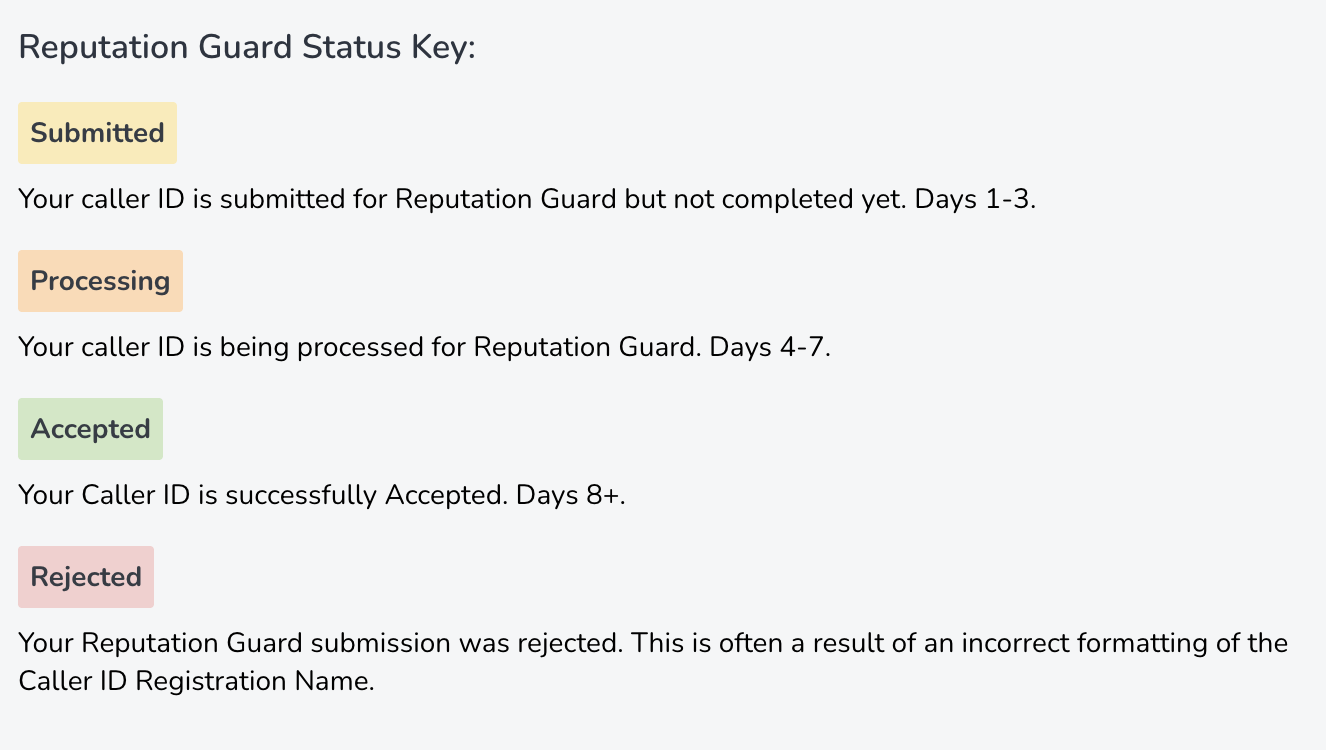The image size is (1326, 750).
Task: Click the word 'Accepted' in the description sentence
Action: (x=441, y=494)
